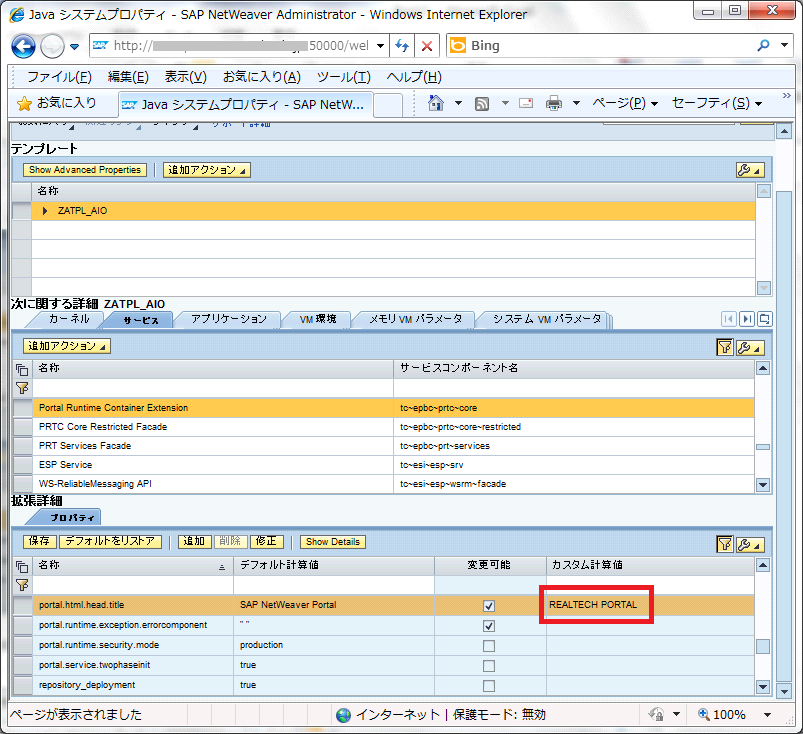Open wrench settings in properties toolbar
Image resolution: width=803 pixels, height=734 pixels.
[x=750, y=544]
